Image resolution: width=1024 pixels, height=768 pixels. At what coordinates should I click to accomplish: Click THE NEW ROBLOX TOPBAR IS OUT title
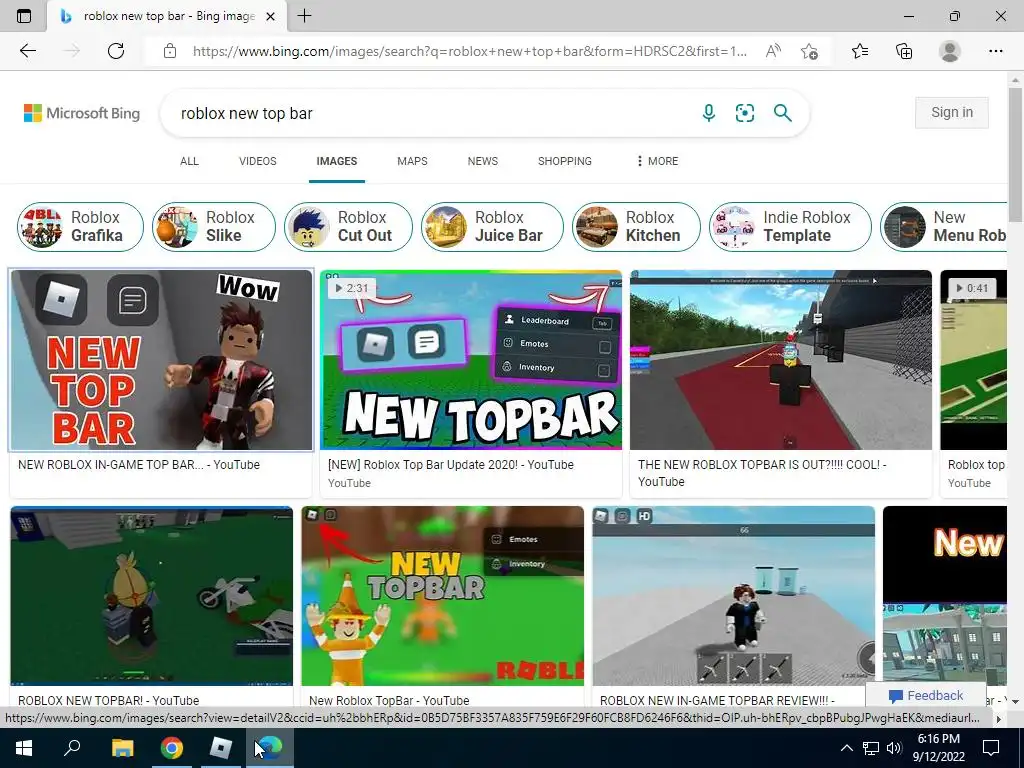762,473
